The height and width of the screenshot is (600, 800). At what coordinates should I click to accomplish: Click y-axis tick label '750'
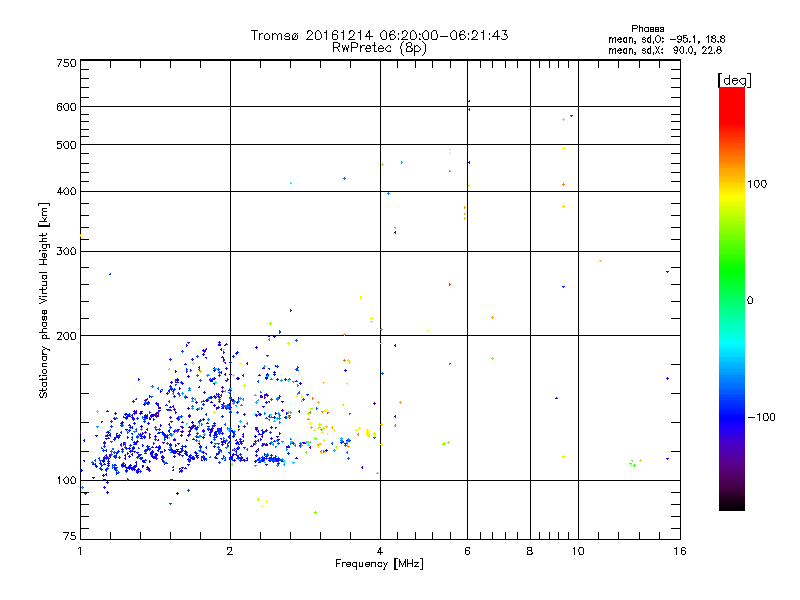[x=66, y=63]
